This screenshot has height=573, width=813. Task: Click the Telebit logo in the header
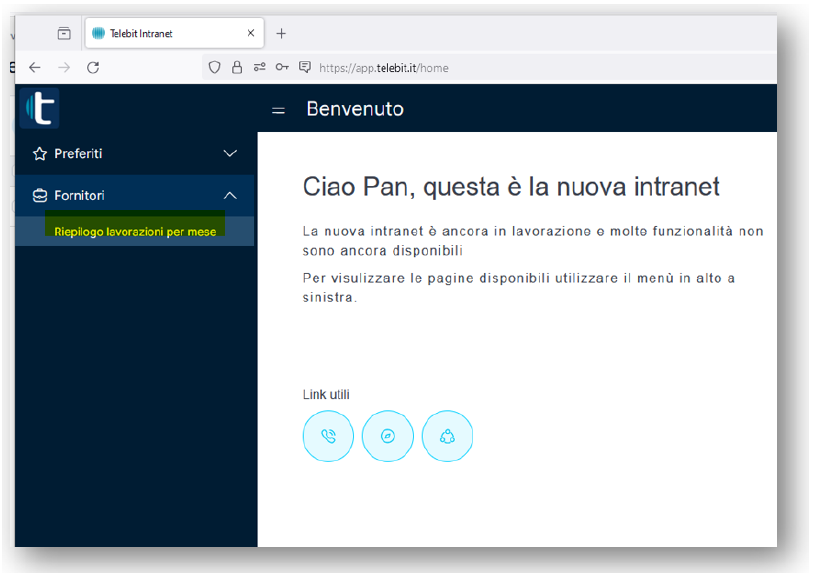pyautogui.click(x=39, y=108)
